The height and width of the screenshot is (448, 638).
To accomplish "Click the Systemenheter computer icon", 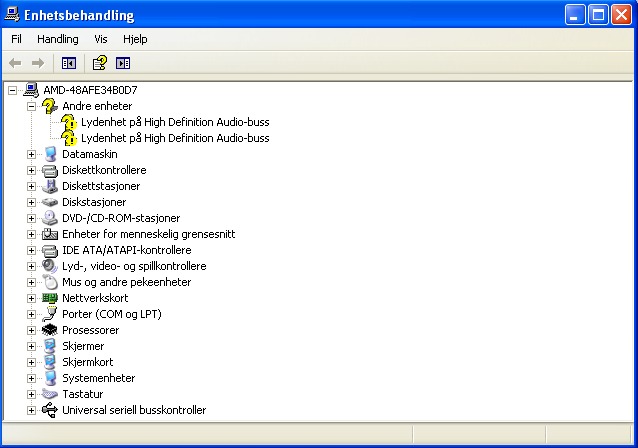I will click(x=50, y=378).
